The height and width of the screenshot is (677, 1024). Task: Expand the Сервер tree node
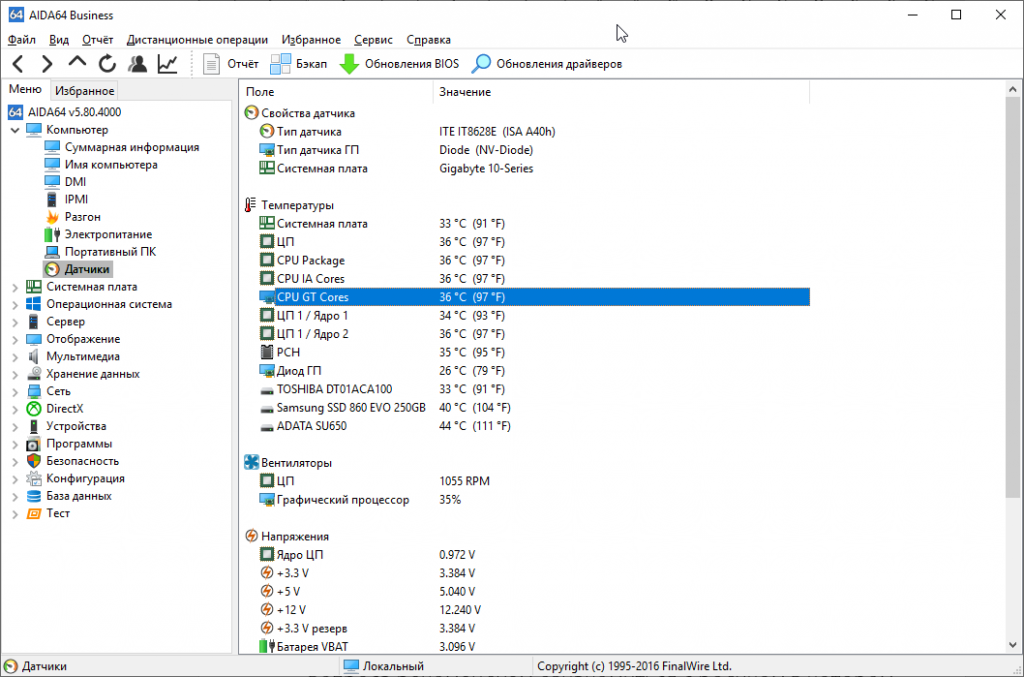[x=15, y=322]
